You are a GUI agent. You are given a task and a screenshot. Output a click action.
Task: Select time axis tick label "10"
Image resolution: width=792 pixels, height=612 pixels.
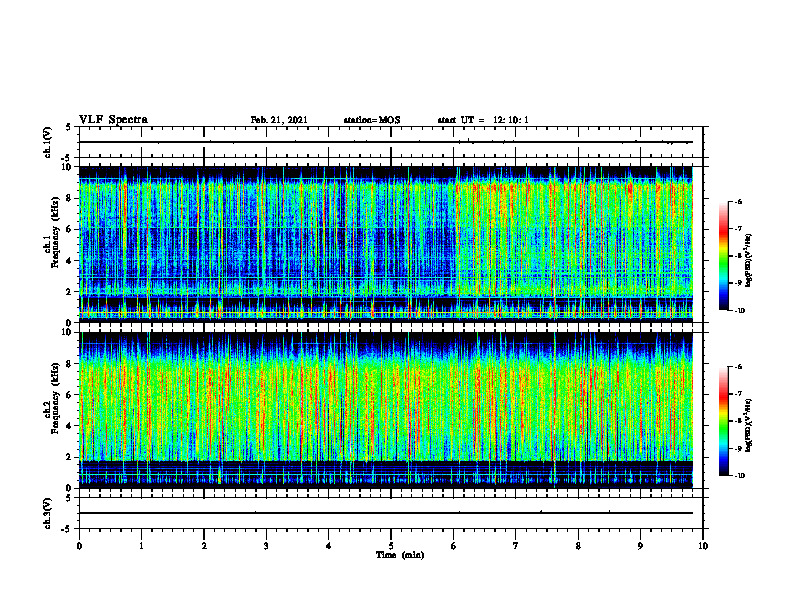coord(703,545)
